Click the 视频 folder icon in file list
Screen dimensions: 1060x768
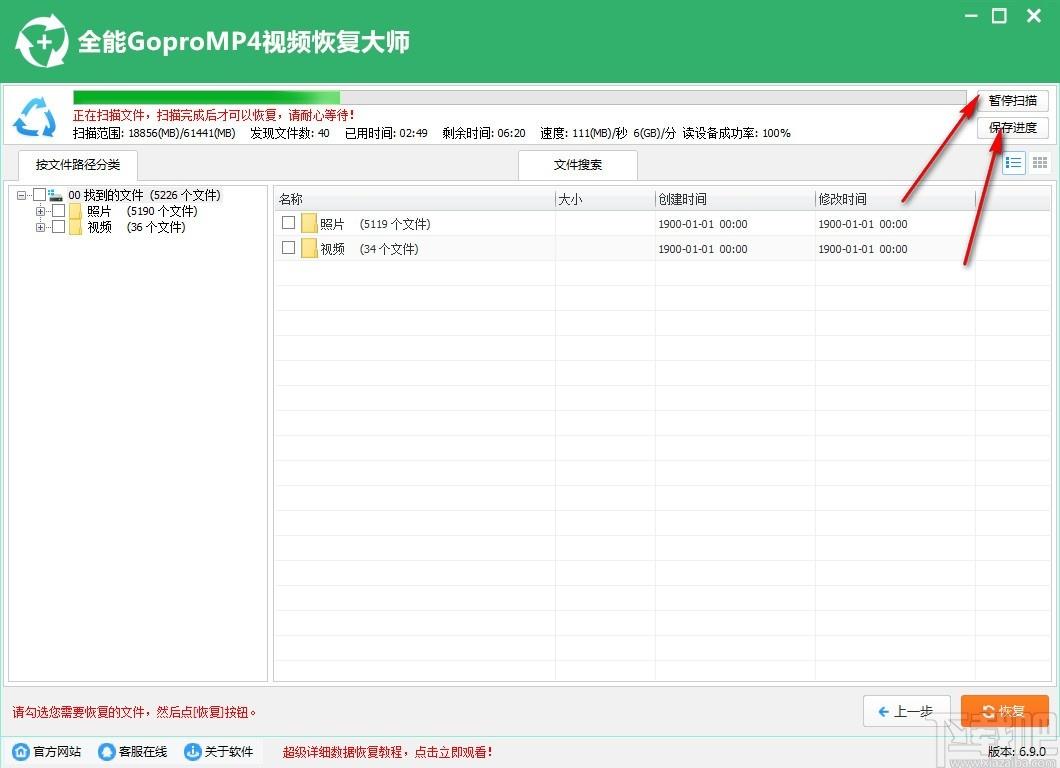click(309, 248)
